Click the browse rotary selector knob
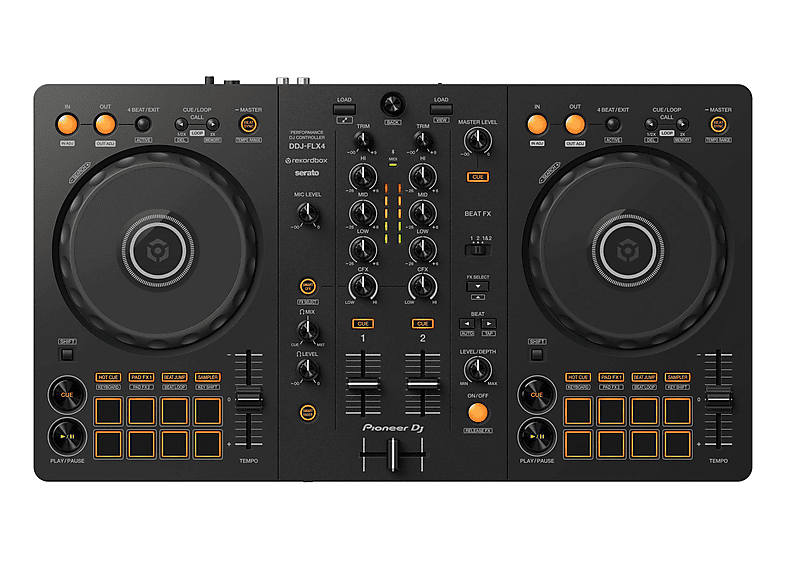The image size is (786, 587). 393,104
